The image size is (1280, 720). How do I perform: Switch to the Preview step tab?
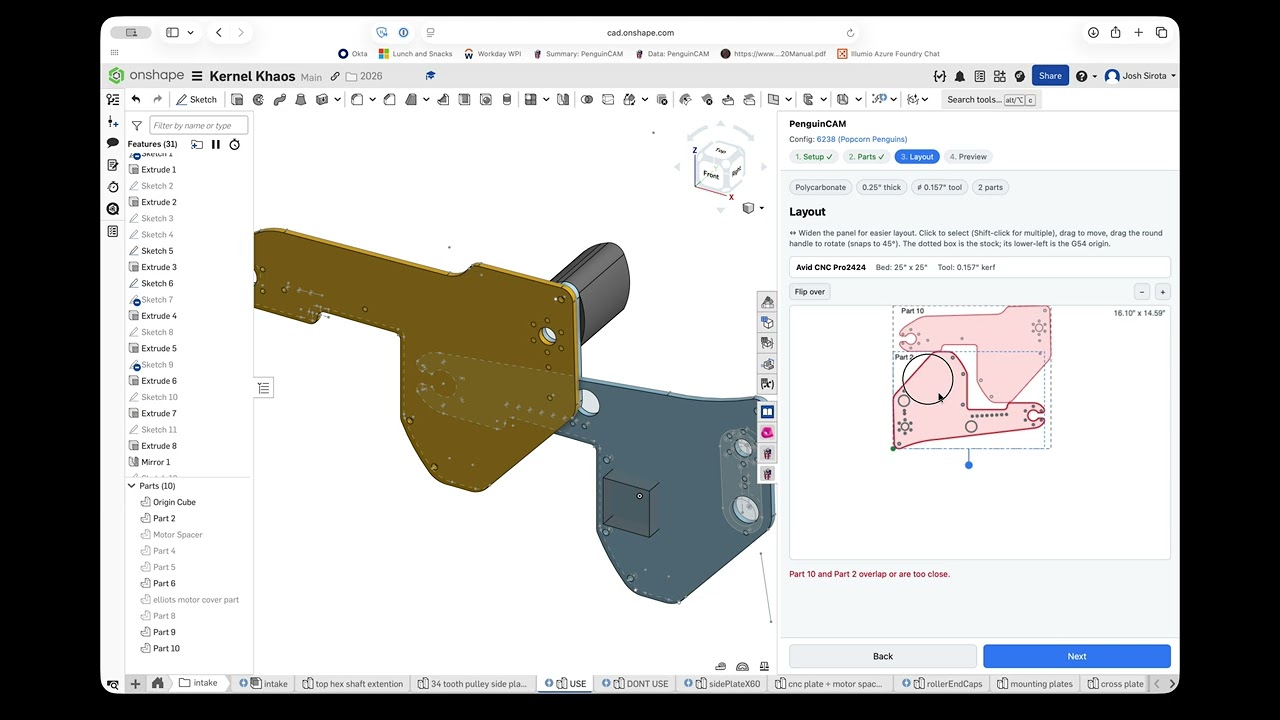pyautogui.click(x=968, y=157)
